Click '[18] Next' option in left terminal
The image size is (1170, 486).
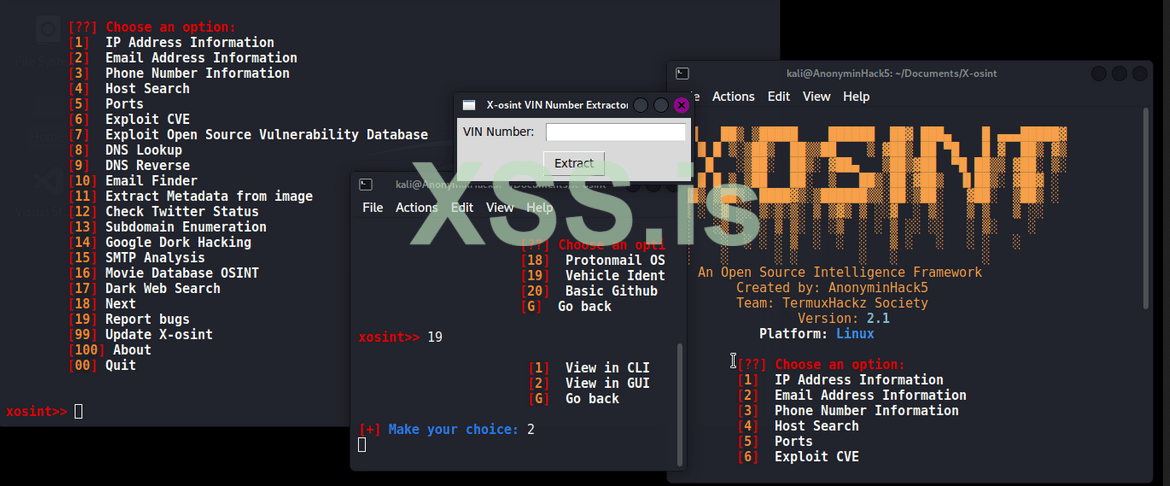click(102, 304)
